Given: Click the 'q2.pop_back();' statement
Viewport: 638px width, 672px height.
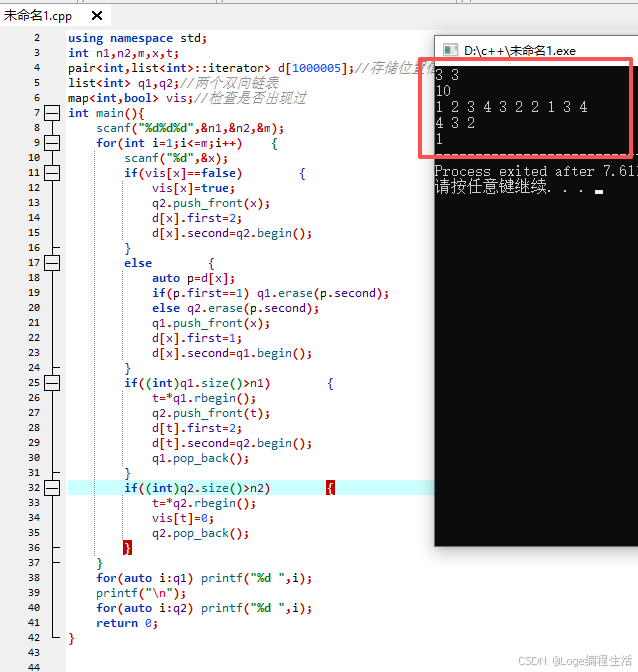Looking at the screenshot, I should point(200,533).
